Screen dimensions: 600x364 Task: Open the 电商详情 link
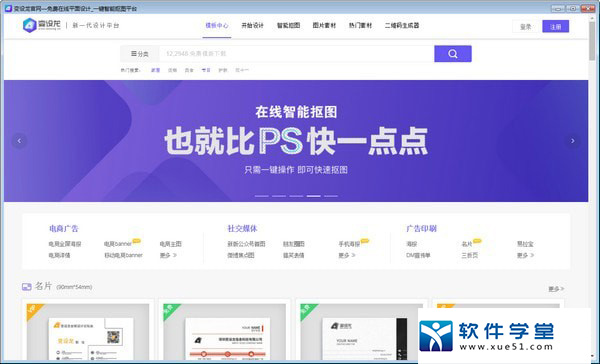(59, 255)
